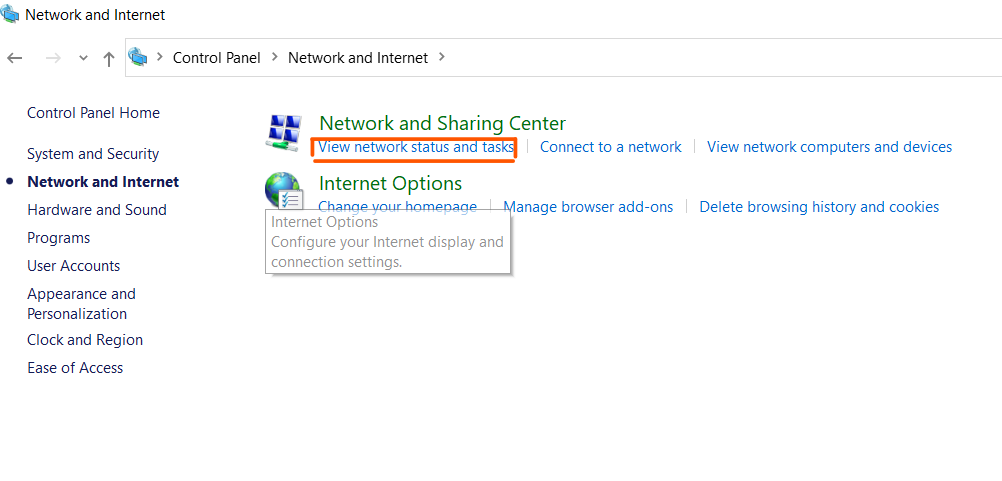Image resolution: width=1002 pixels, height=481 pixels.
Task: Open Hardware and Sound category
Action: point(97,210)
